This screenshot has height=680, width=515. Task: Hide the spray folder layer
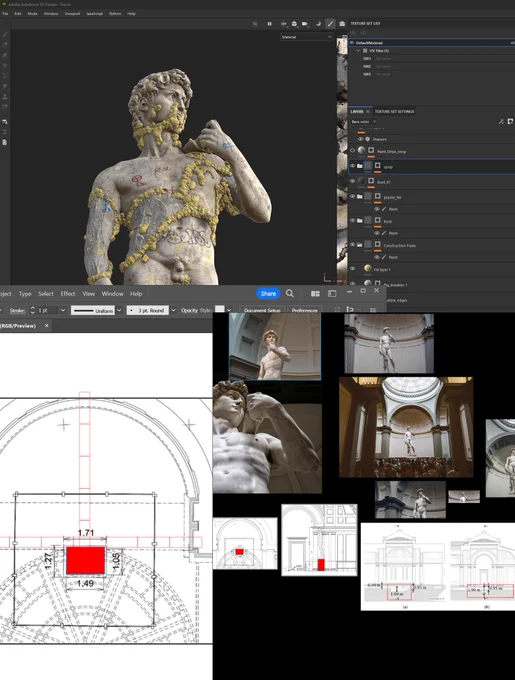(x=352, y=166)
